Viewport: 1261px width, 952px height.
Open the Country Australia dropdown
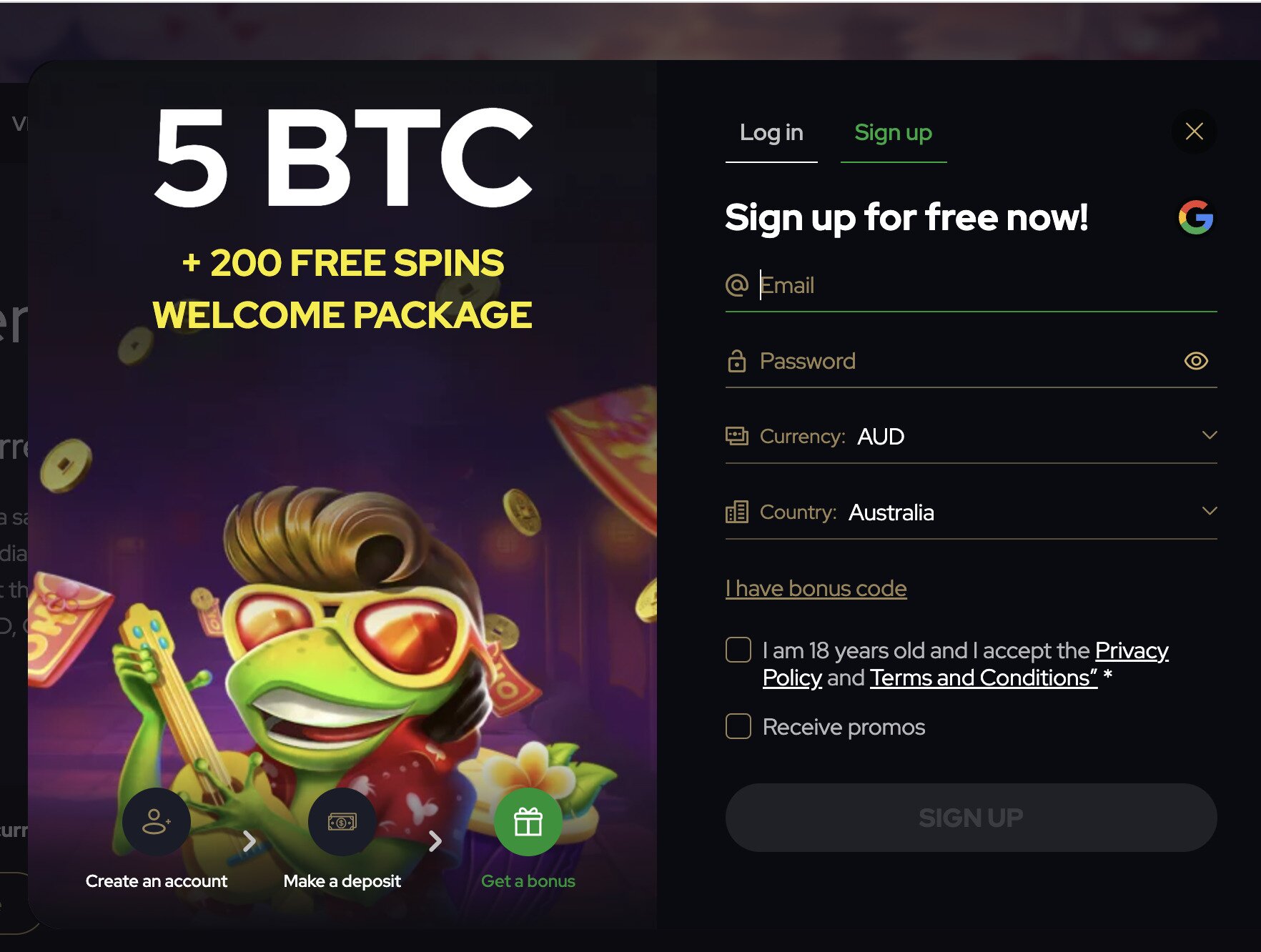[x=1209, y=511]
